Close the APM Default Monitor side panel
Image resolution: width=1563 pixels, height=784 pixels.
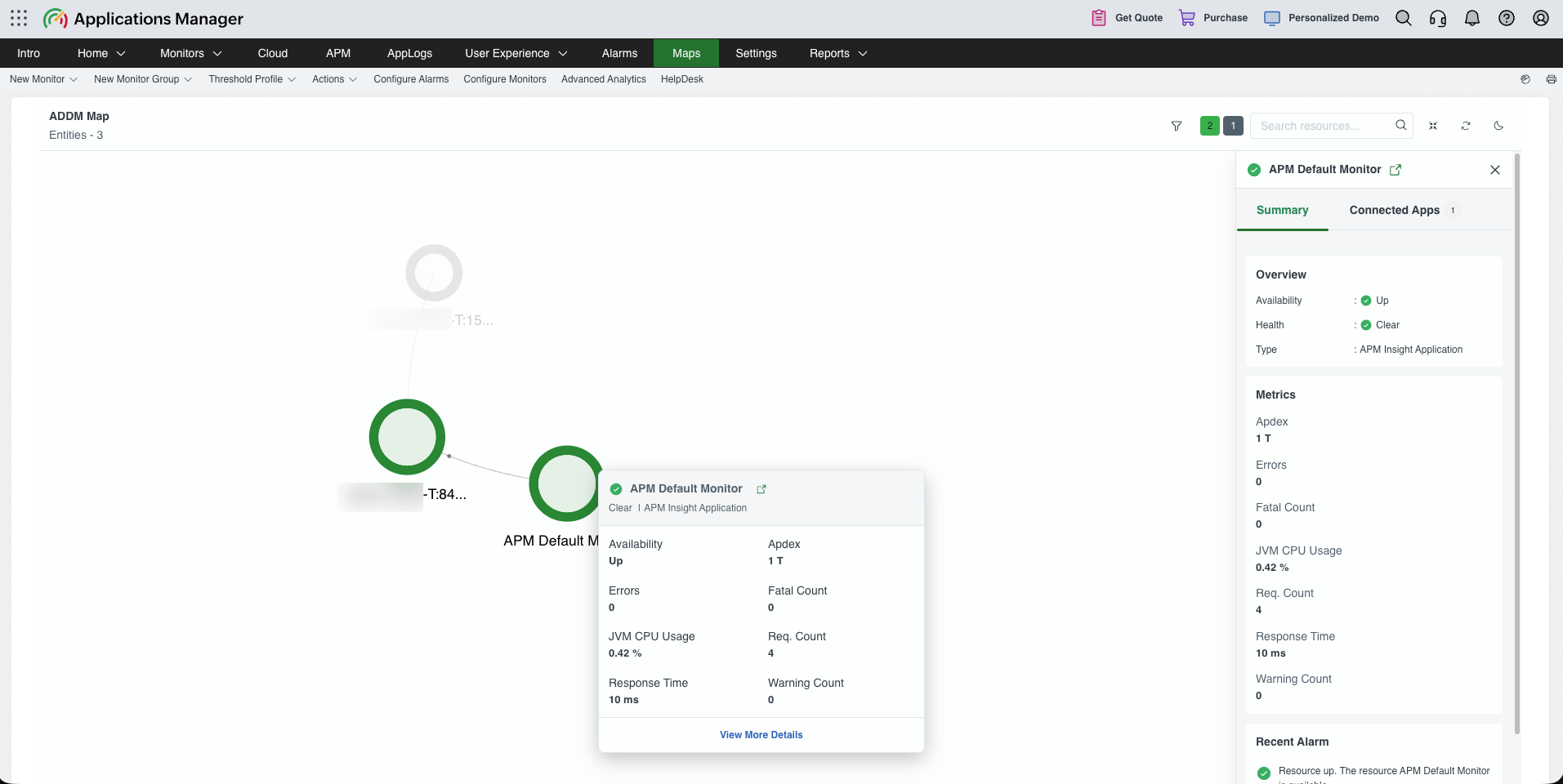tap(1495, 170)
